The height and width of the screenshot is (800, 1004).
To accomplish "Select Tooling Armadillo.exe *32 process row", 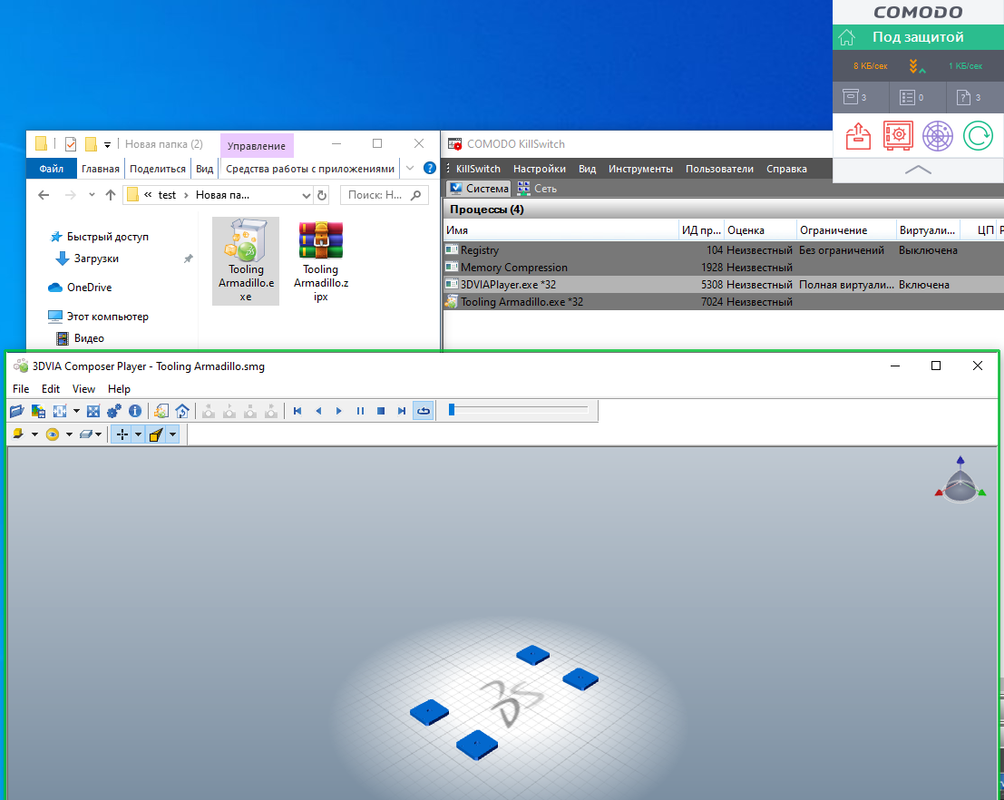I will 724,302.
